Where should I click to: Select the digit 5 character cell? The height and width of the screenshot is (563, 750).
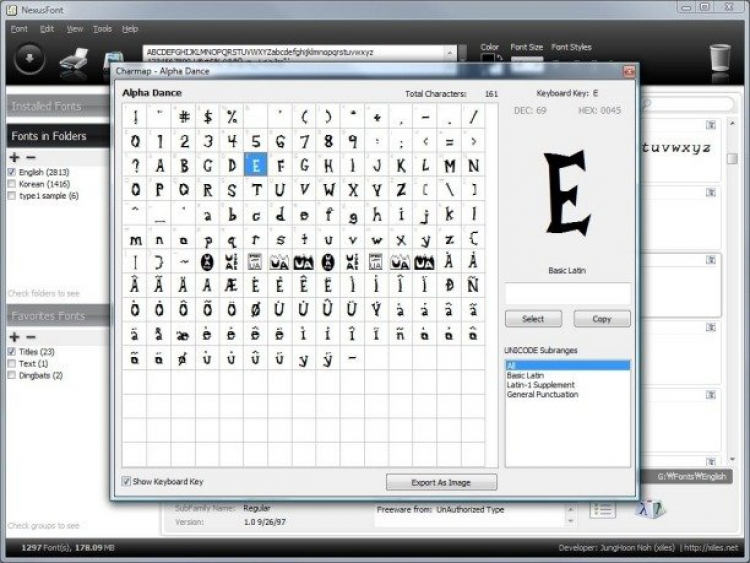pos(256,141)
